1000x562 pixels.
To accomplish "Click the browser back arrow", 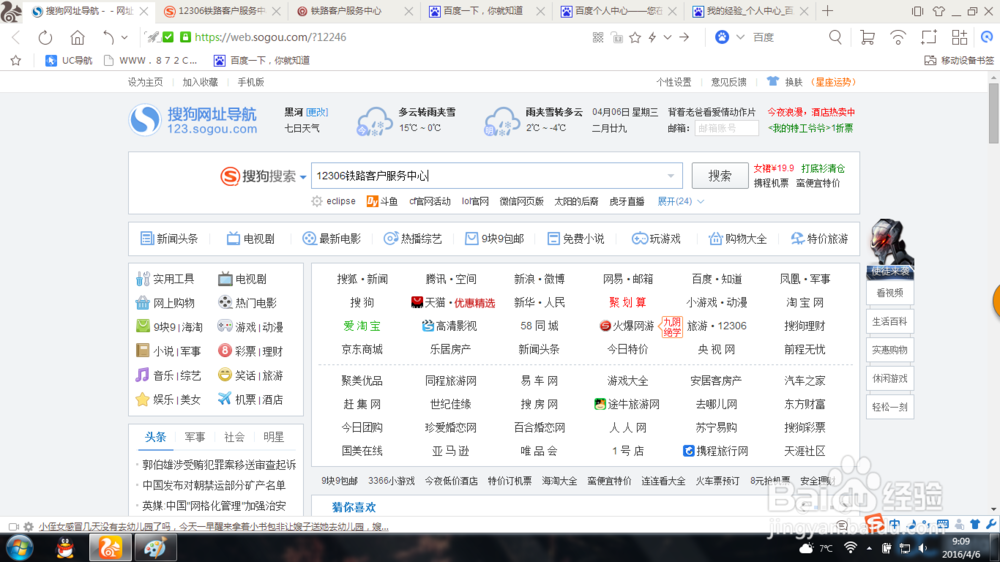I will click(17, 38).
